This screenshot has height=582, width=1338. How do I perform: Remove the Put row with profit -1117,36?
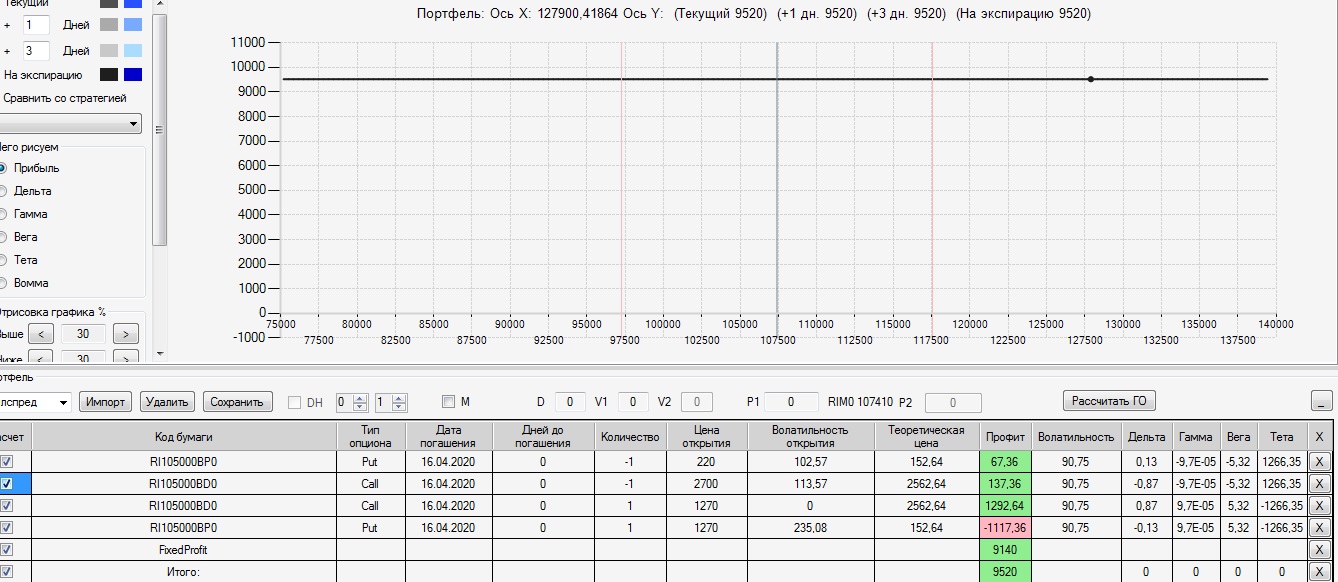click(x=1320, y=527)
